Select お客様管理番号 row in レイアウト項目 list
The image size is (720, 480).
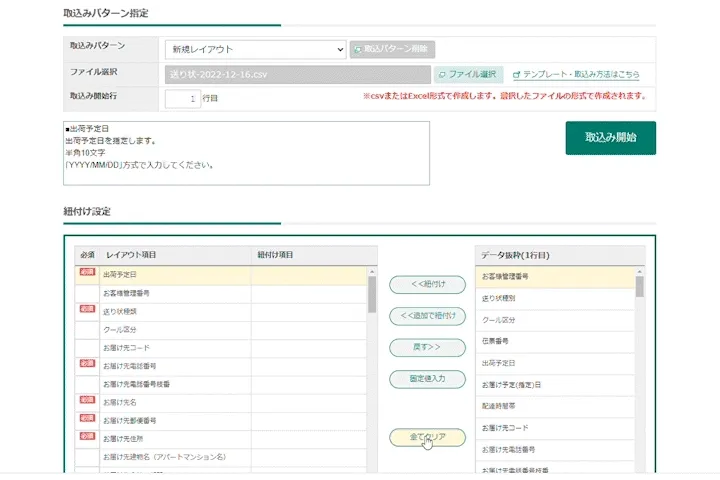[x=221, y=293]
